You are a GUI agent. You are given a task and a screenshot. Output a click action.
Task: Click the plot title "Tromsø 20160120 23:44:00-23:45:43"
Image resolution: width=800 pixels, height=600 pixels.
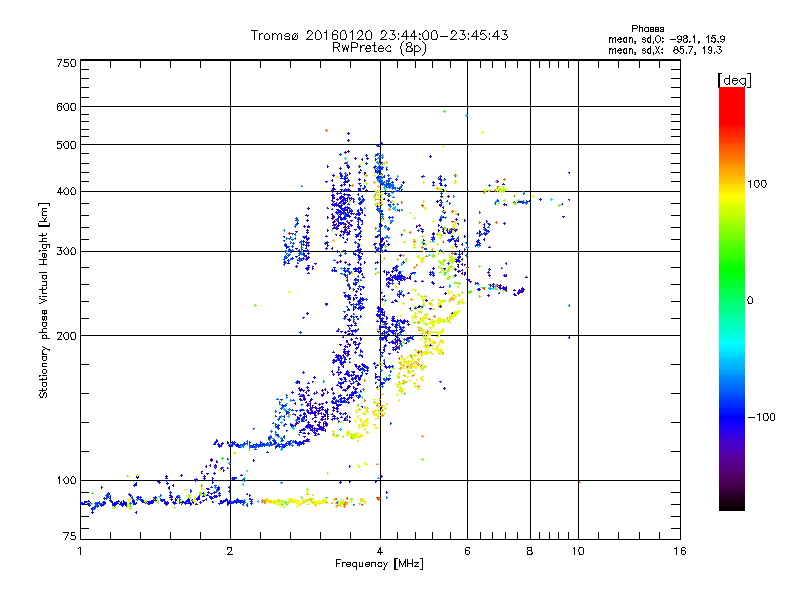[x=379, y=35]
